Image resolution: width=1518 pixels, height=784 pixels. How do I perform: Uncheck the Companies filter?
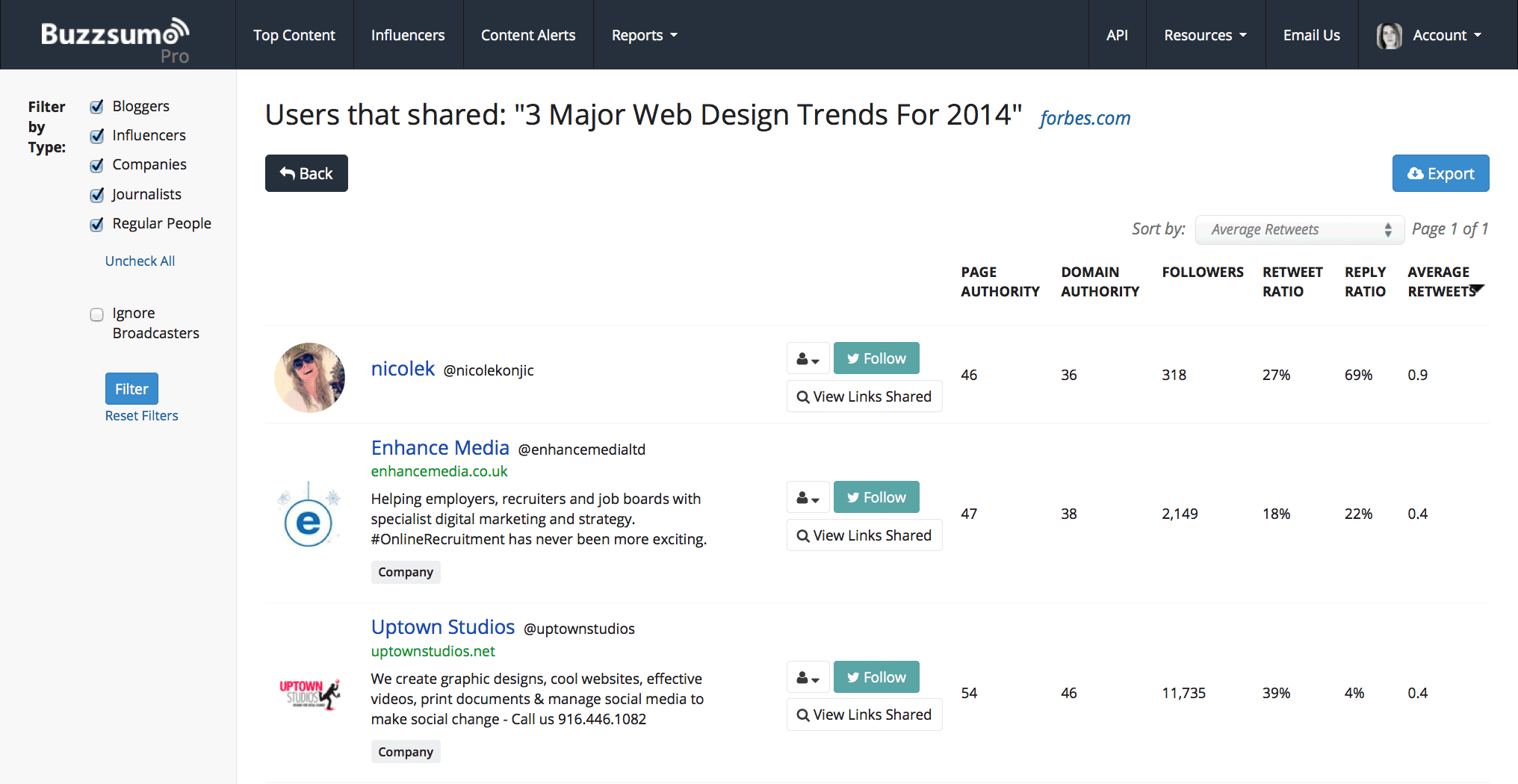(x=96, y=165)
